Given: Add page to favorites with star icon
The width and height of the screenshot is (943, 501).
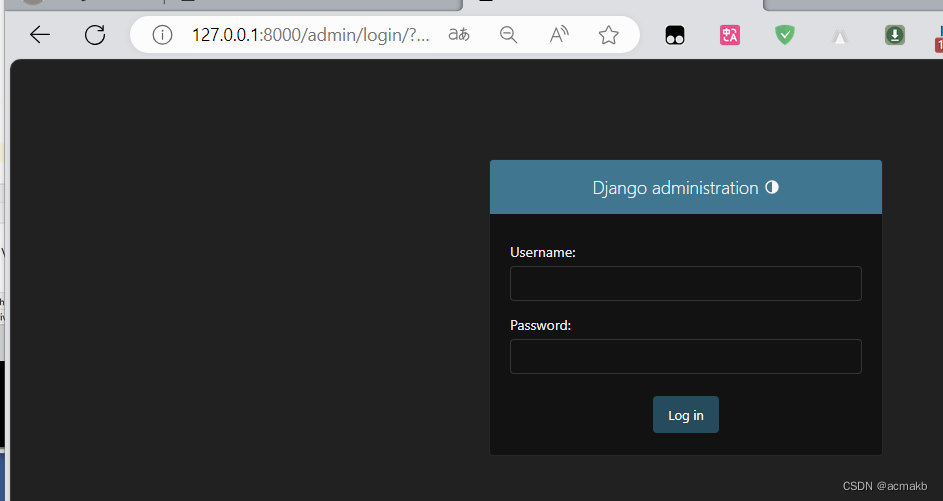Looking at the screenshot, I should point(609,35).
